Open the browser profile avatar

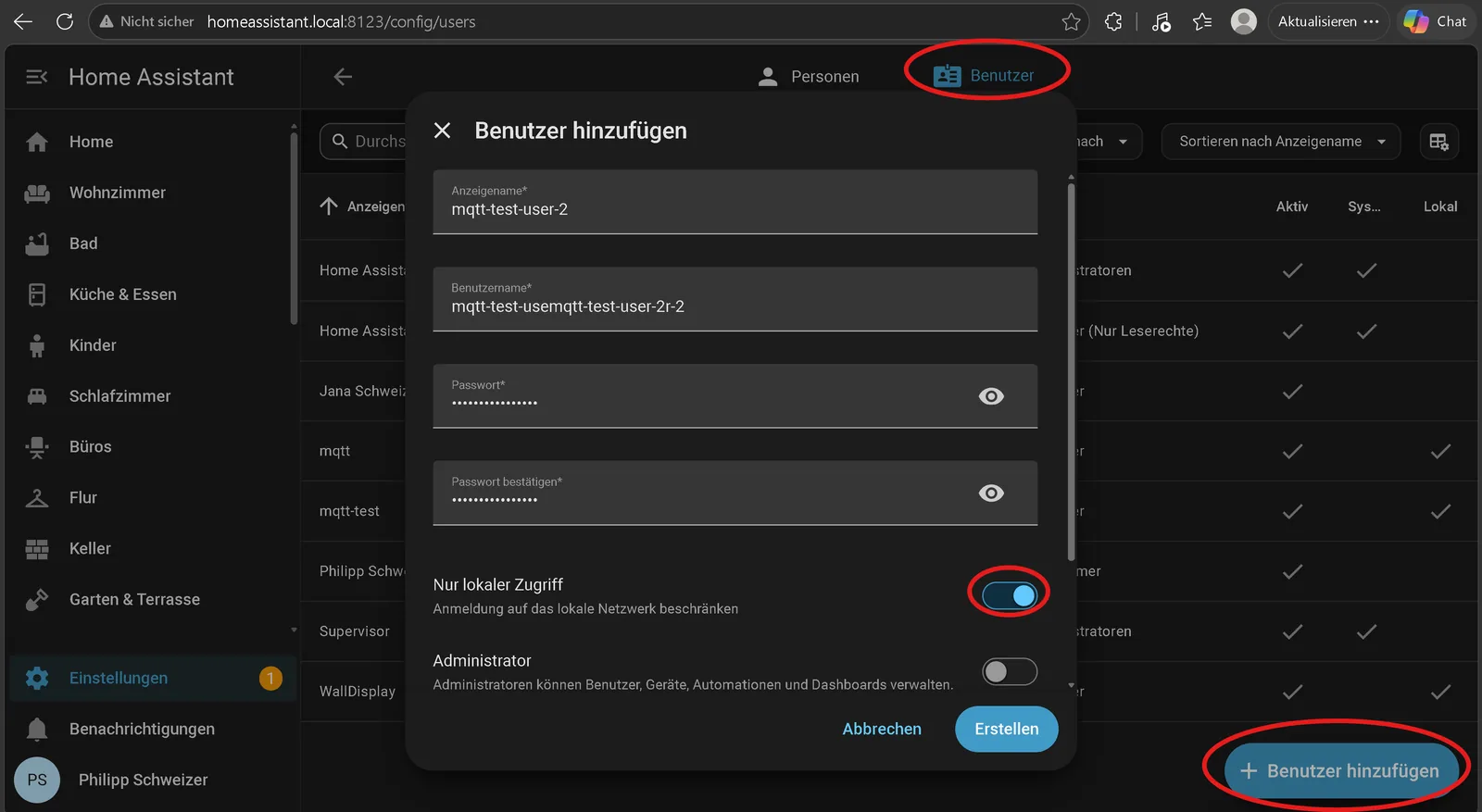(x=1244, y=21)
